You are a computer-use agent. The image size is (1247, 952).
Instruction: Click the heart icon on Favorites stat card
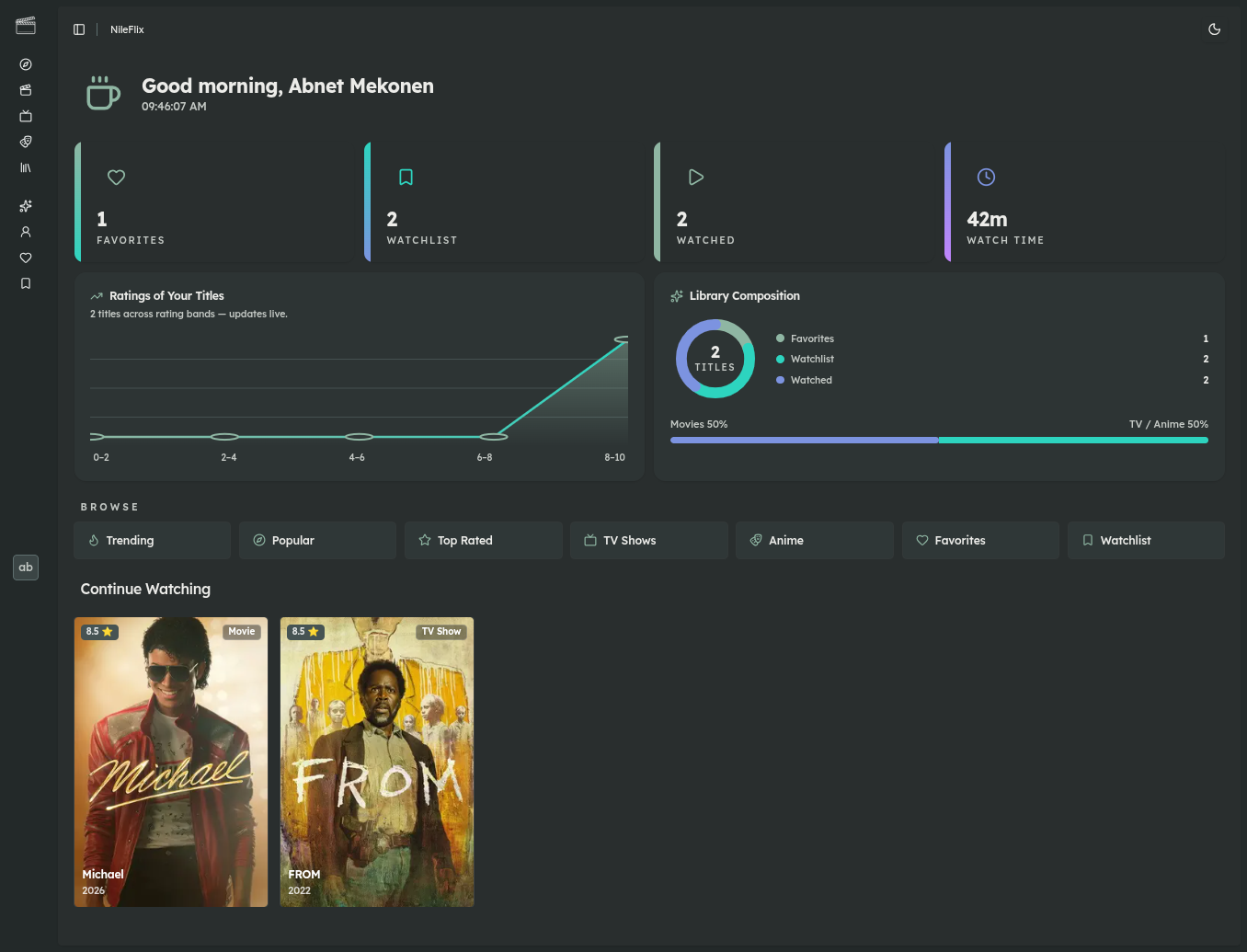(117, 178)
